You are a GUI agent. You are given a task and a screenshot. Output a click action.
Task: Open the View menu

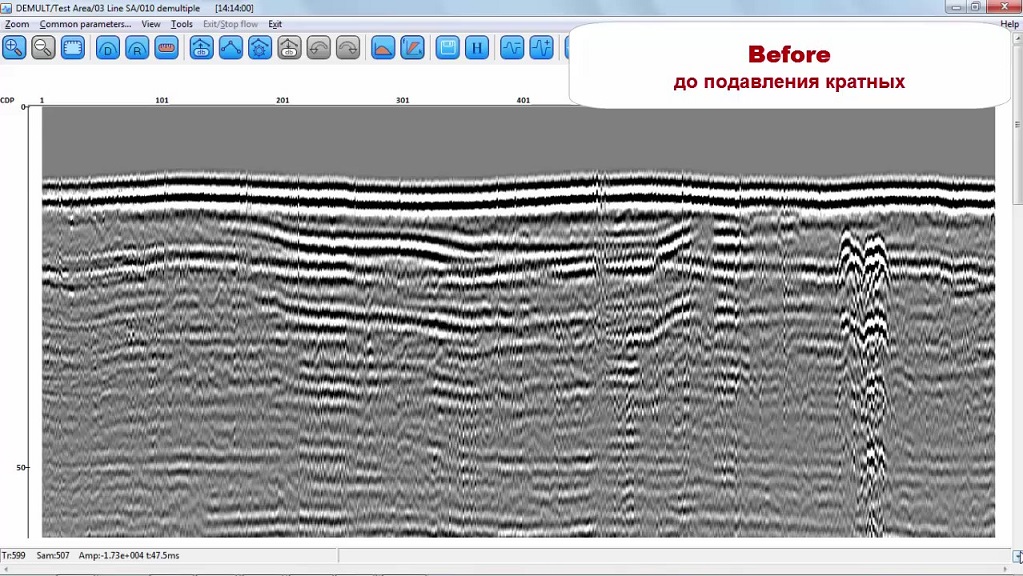pos(151,24)
